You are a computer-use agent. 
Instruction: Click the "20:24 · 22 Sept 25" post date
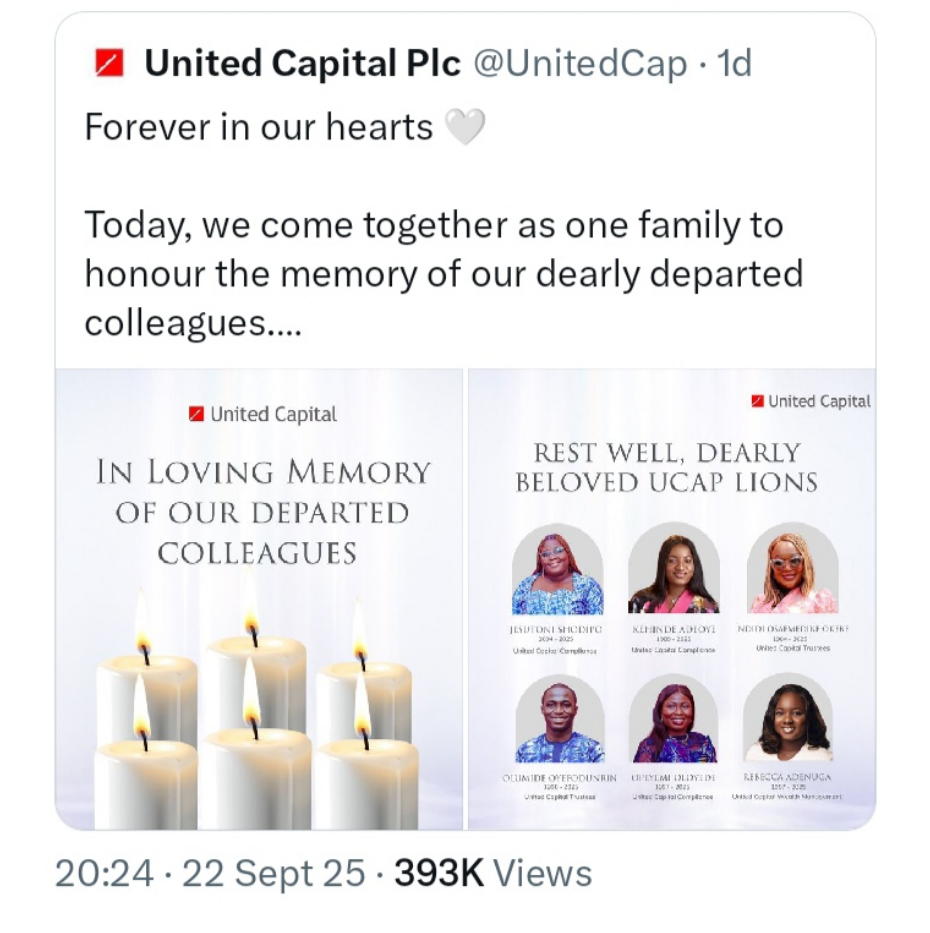(x=210, y=873)
